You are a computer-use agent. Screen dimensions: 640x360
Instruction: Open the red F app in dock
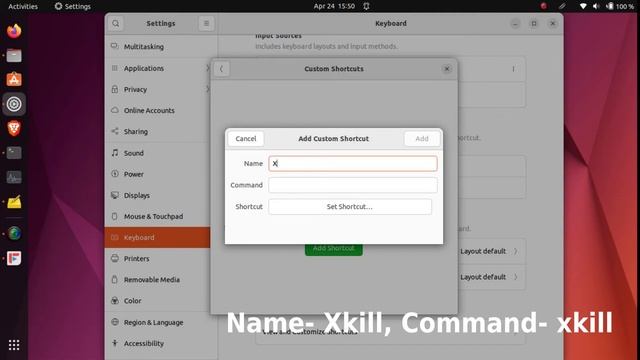[14, 258]
